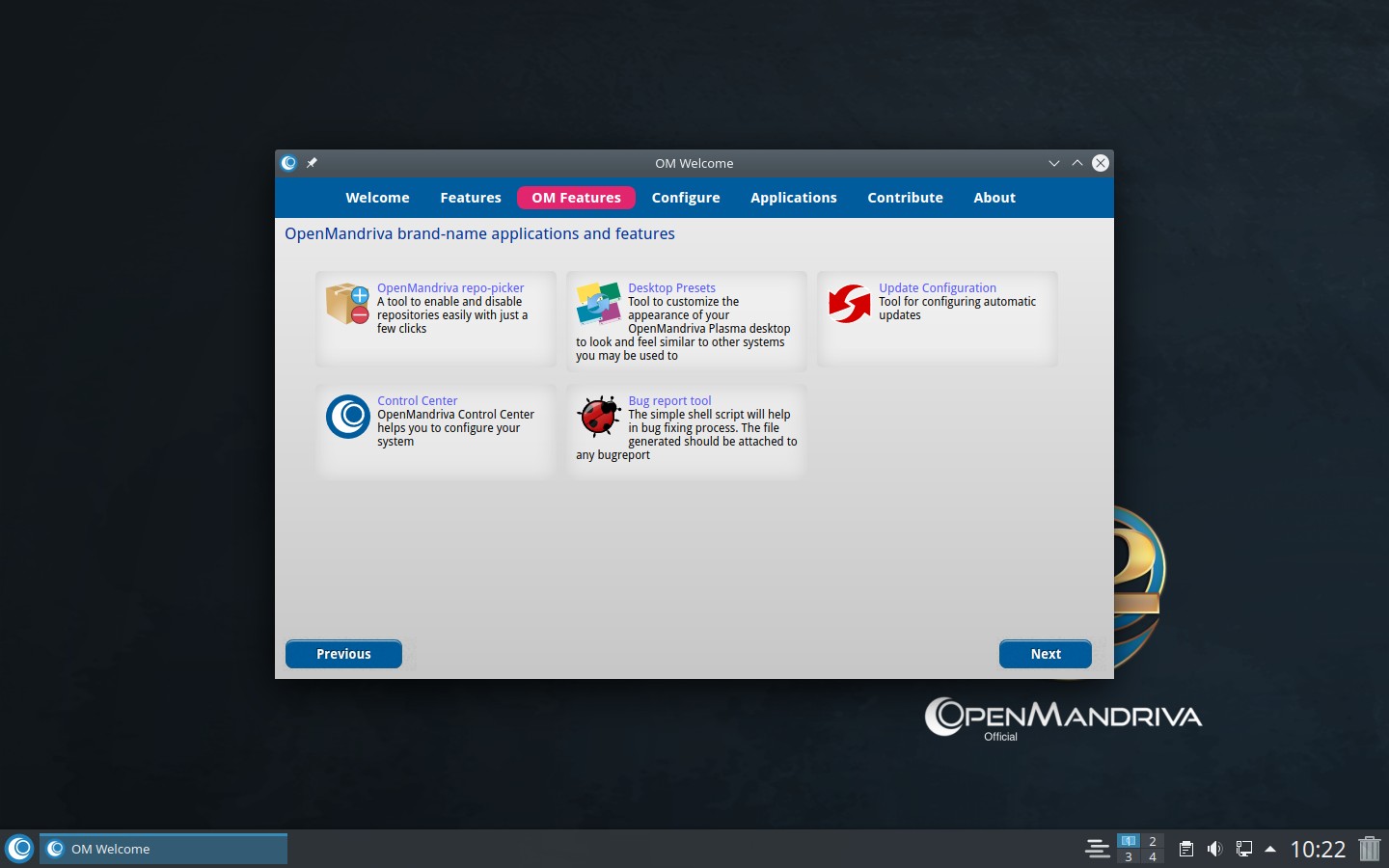Viewport: 1389px width, 868px height.
Task: Open the network connection tray icon
Action: pos(1244,849)
